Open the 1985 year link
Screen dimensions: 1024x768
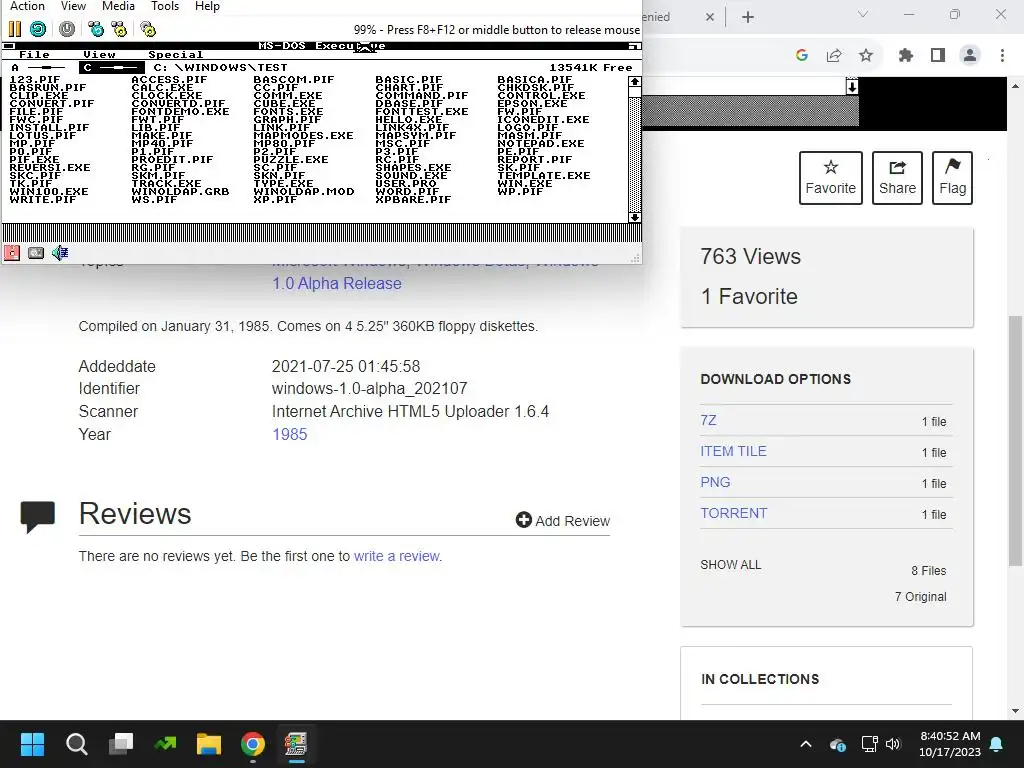tap(289, 434)
